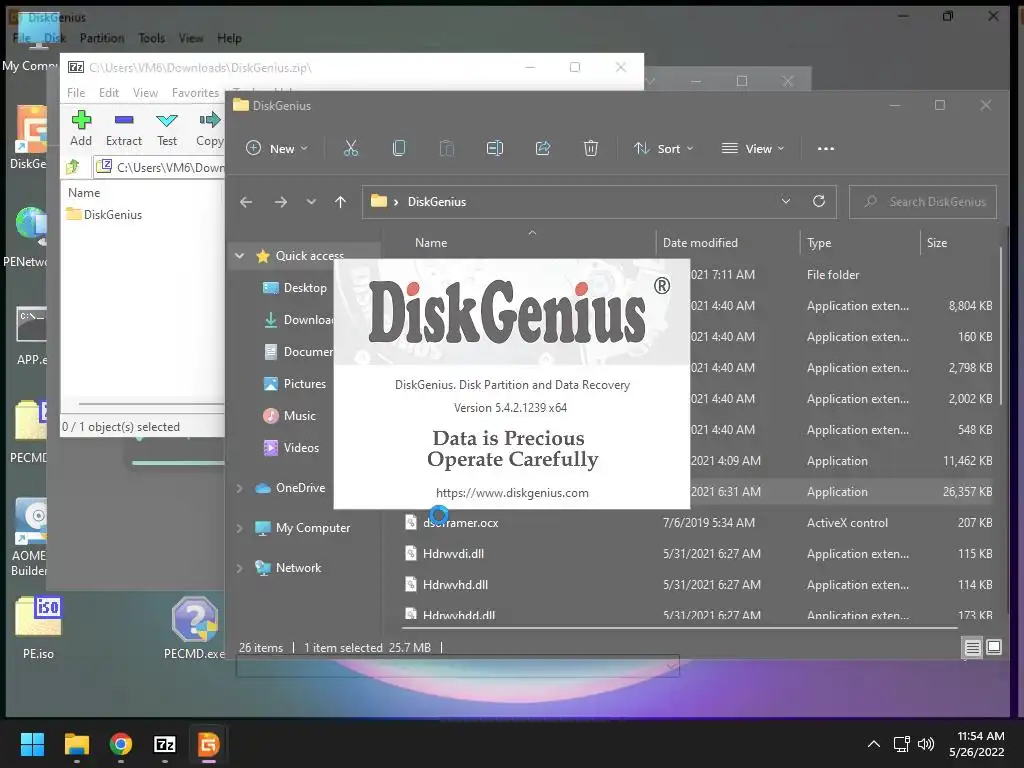Screen dimensions: 1024x768
Task: Click the Paste icon in Explorer toolbar
Action: click(x=447, y=148)
